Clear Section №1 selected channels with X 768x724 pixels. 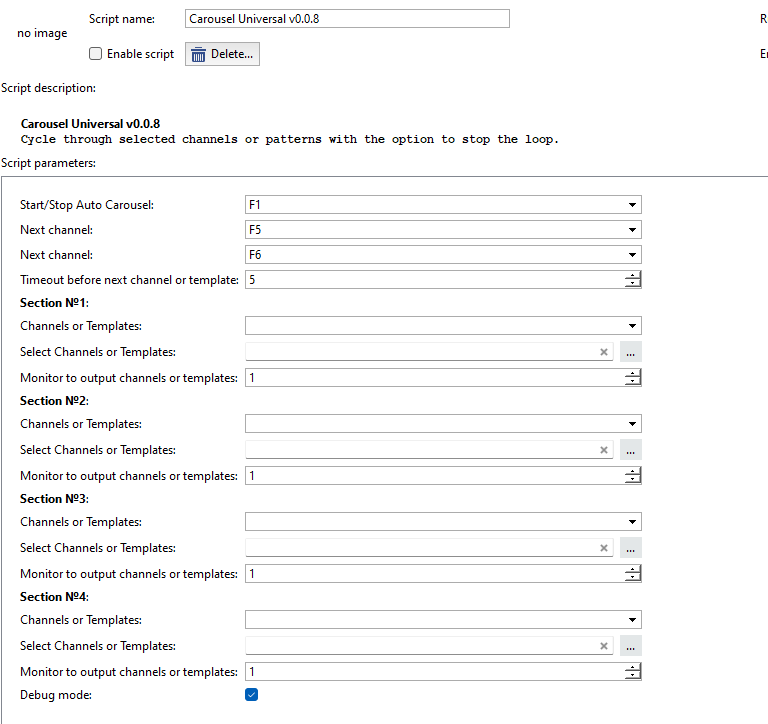(x=603, y=352)
